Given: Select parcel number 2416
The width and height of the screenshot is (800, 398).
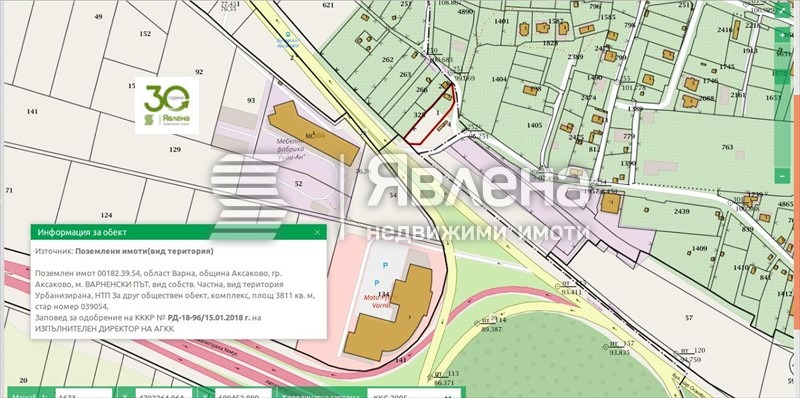Looking at the screenshot, I should 725,30.
